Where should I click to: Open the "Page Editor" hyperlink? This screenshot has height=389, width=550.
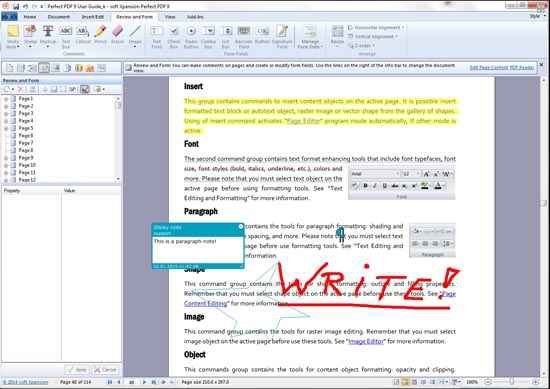pos(303,121)
